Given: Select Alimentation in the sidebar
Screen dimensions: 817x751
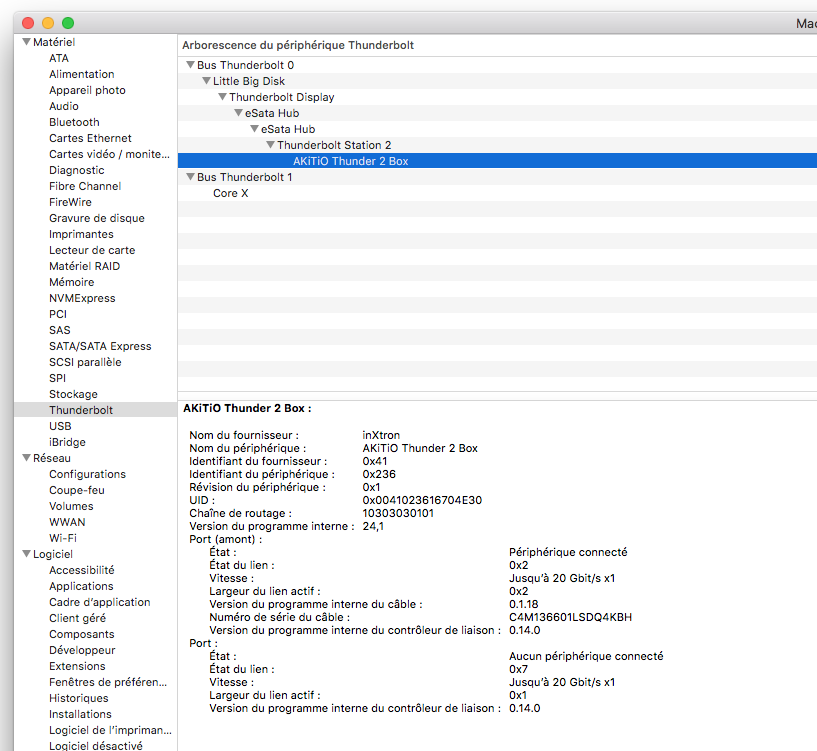Looking at the screenshot, I should 82,74.
